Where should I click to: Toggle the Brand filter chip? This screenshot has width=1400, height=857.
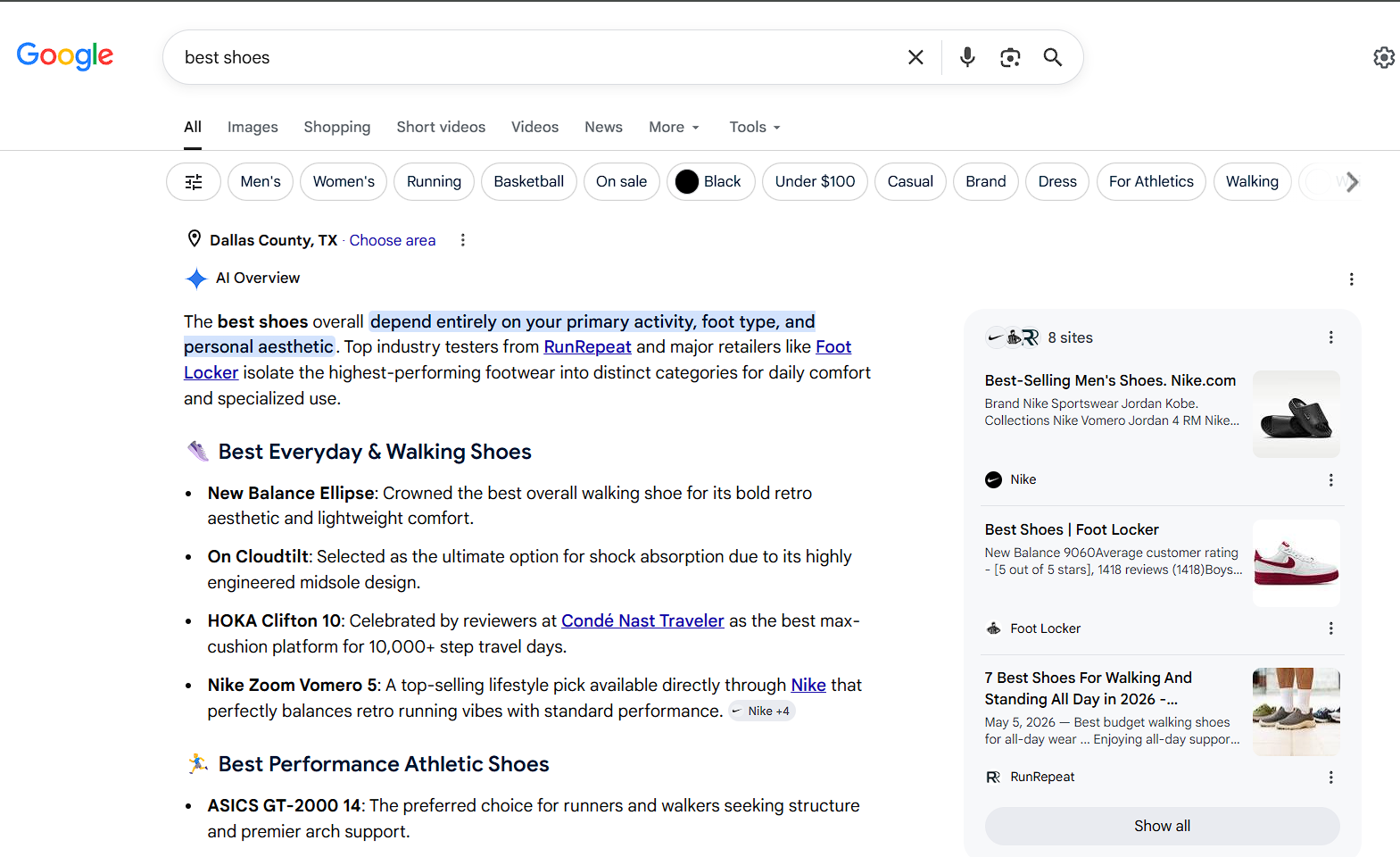click(x=985, y=182)
